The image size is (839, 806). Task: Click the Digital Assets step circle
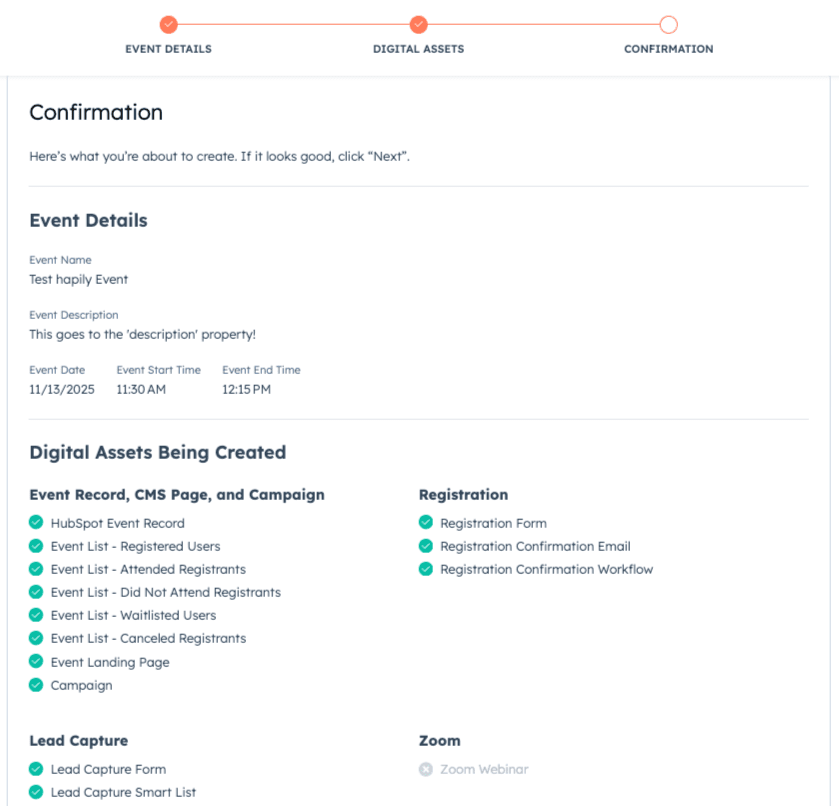[418, 24]
